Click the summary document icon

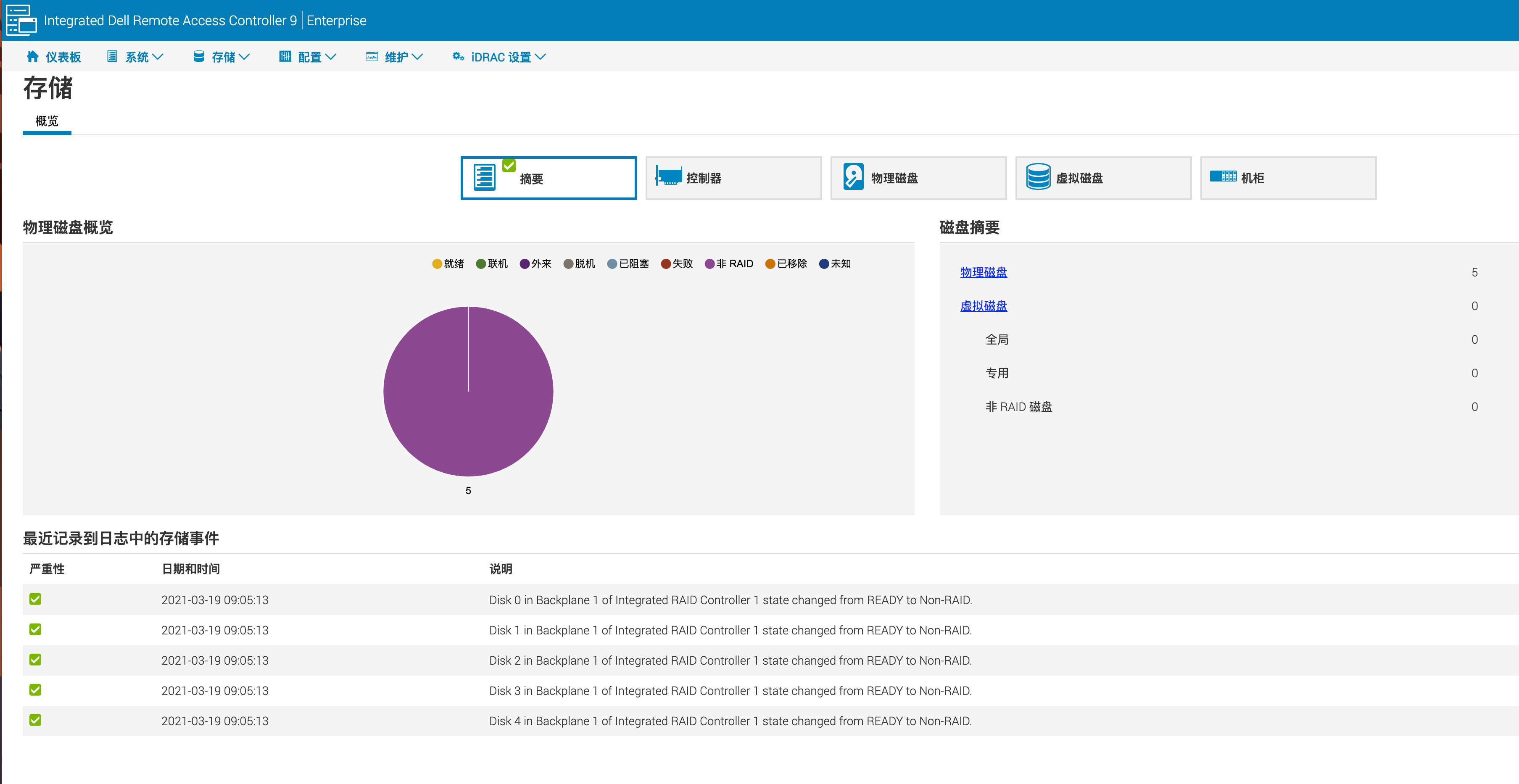point(485,177)
